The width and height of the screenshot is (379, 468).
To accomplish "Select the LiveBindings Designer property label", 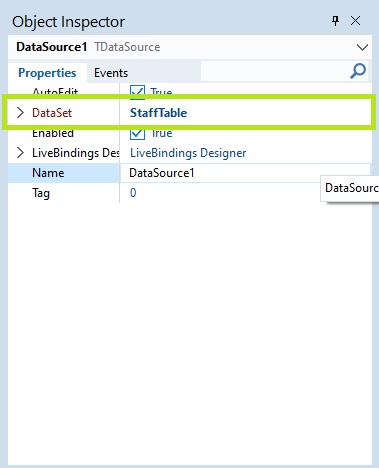I will pyautogui.click(x=75, y=153).
